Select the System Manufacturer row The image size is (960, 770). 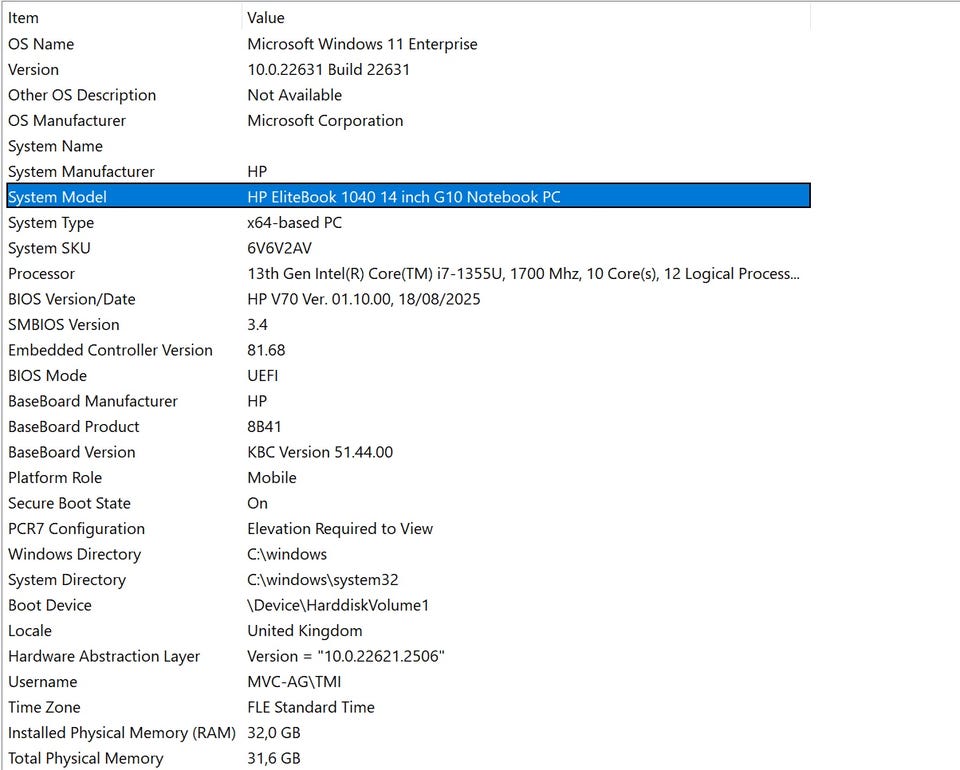tap(408, 171)
